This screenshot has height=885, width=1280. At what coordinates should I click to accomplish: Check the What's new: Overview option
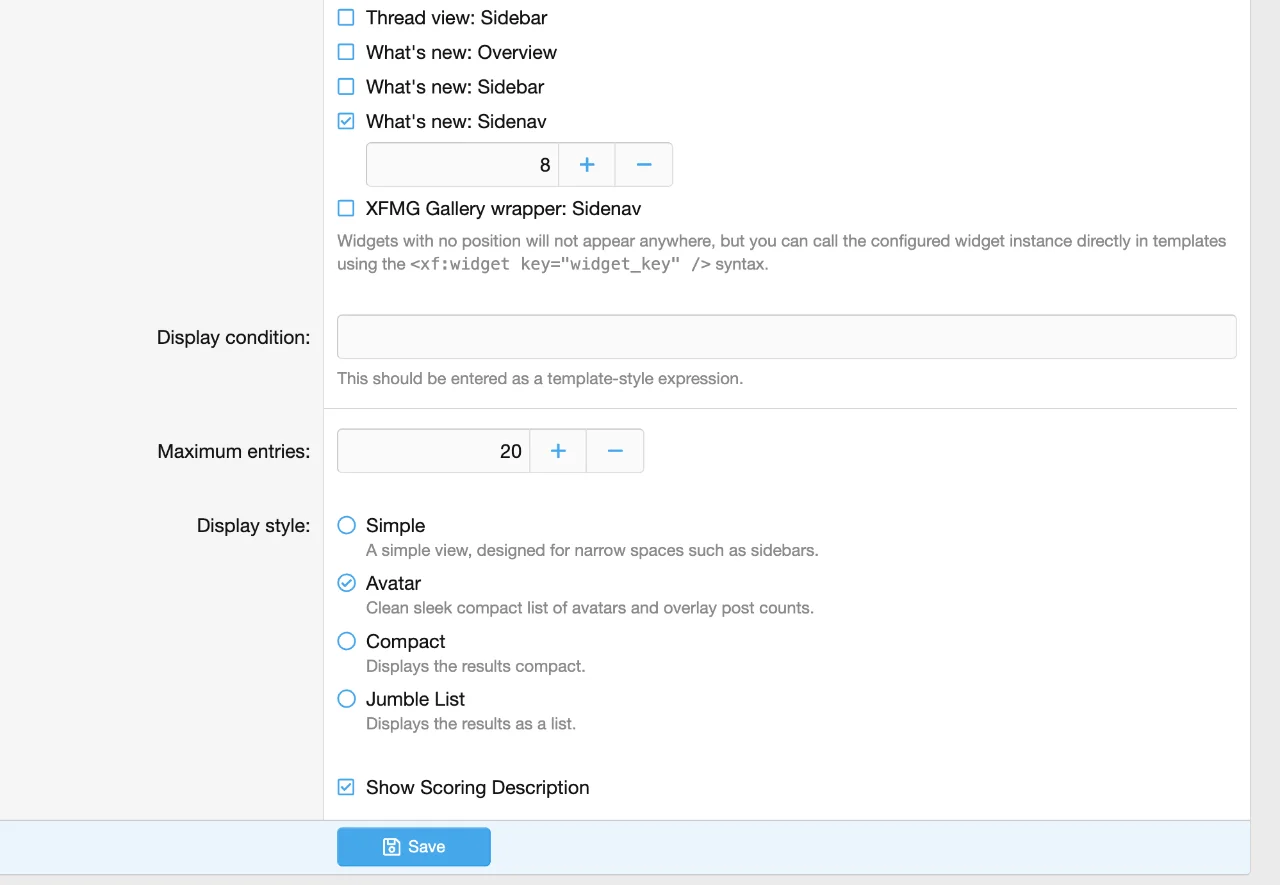click(346, 52)
